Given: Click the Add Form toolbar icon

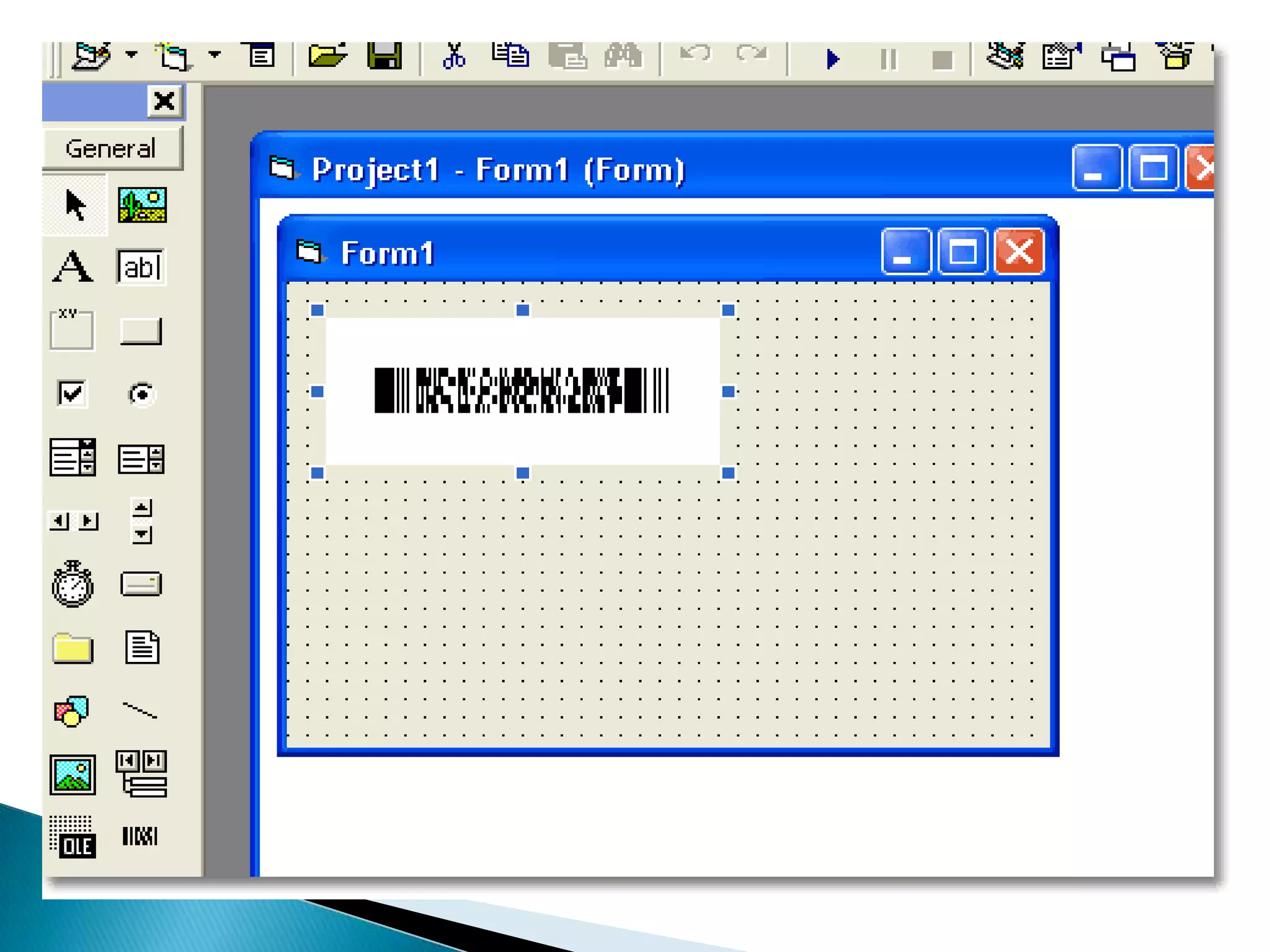Looking at the screenshot, I should pyautogui.click(x=174, y=57).
